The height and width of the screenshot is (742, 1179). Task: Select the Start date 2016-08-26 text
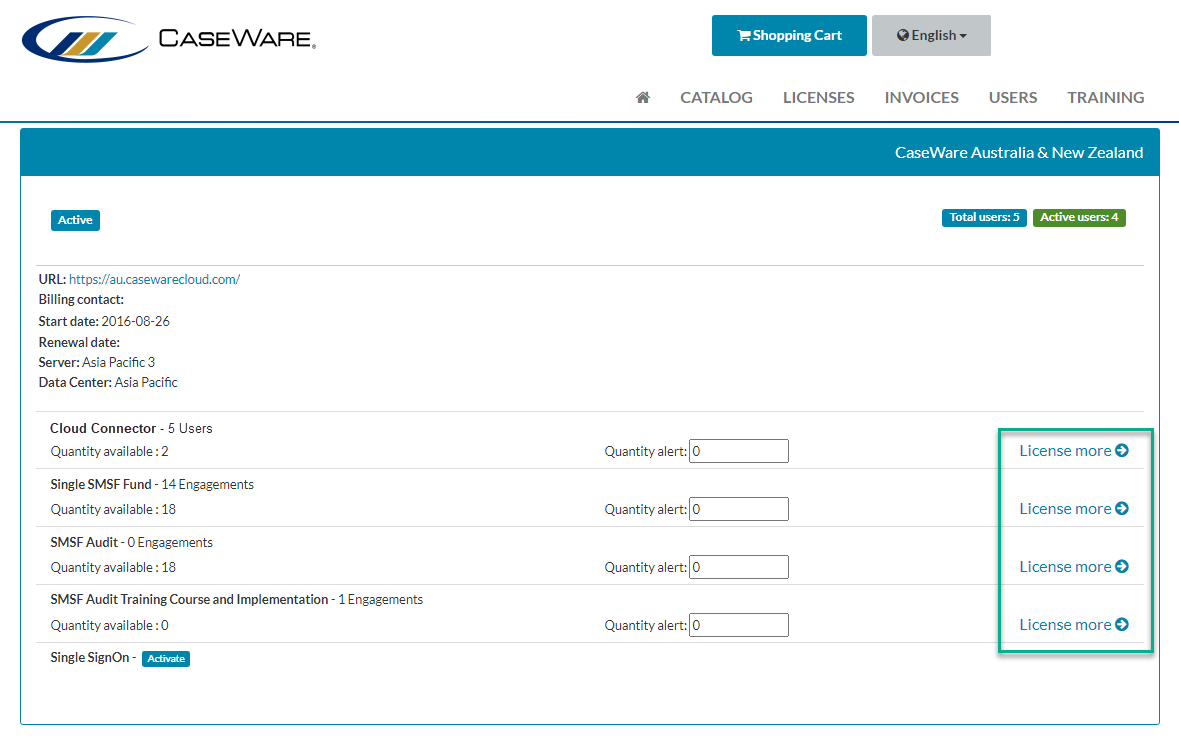tap(104, 321)
